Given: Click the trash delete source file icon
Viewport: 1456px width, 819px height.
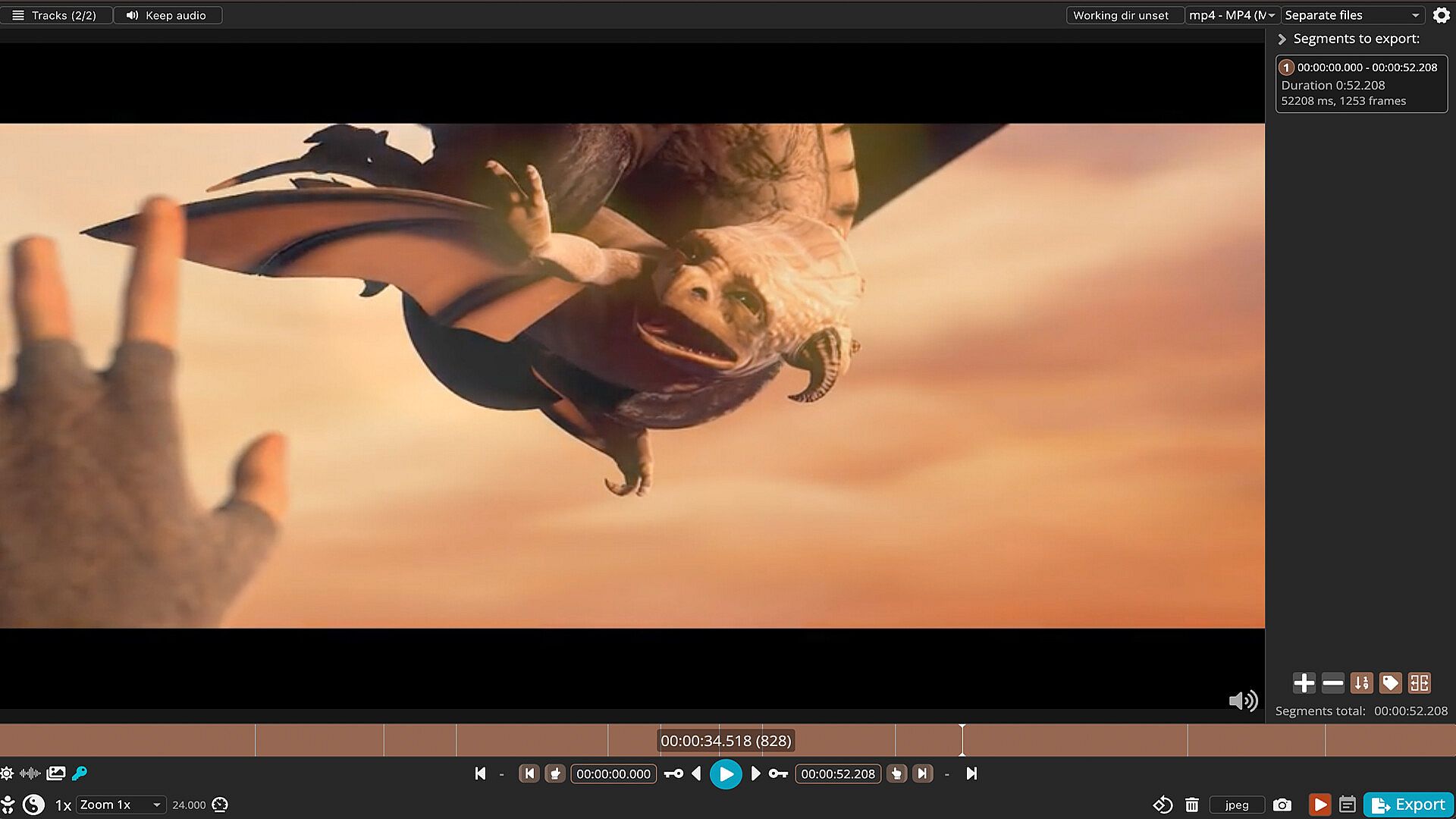Looking at the screenshot, I should click(x=1192, y=805).
